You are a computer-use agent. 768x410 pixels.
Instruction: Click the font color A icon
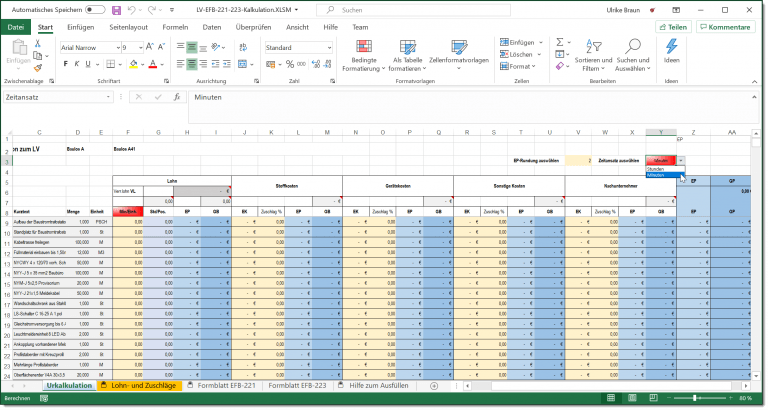click(x=153, y=64)
